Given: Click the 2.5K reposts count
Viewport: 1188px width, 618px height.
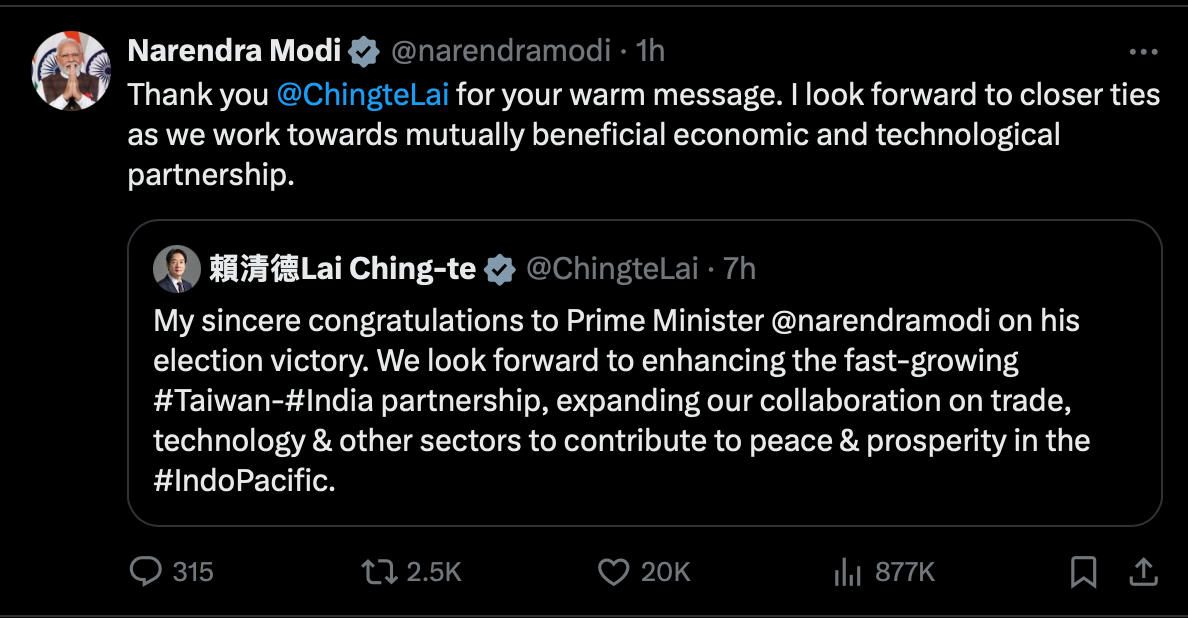Looking at the screenshot, I should coord(434,572).
